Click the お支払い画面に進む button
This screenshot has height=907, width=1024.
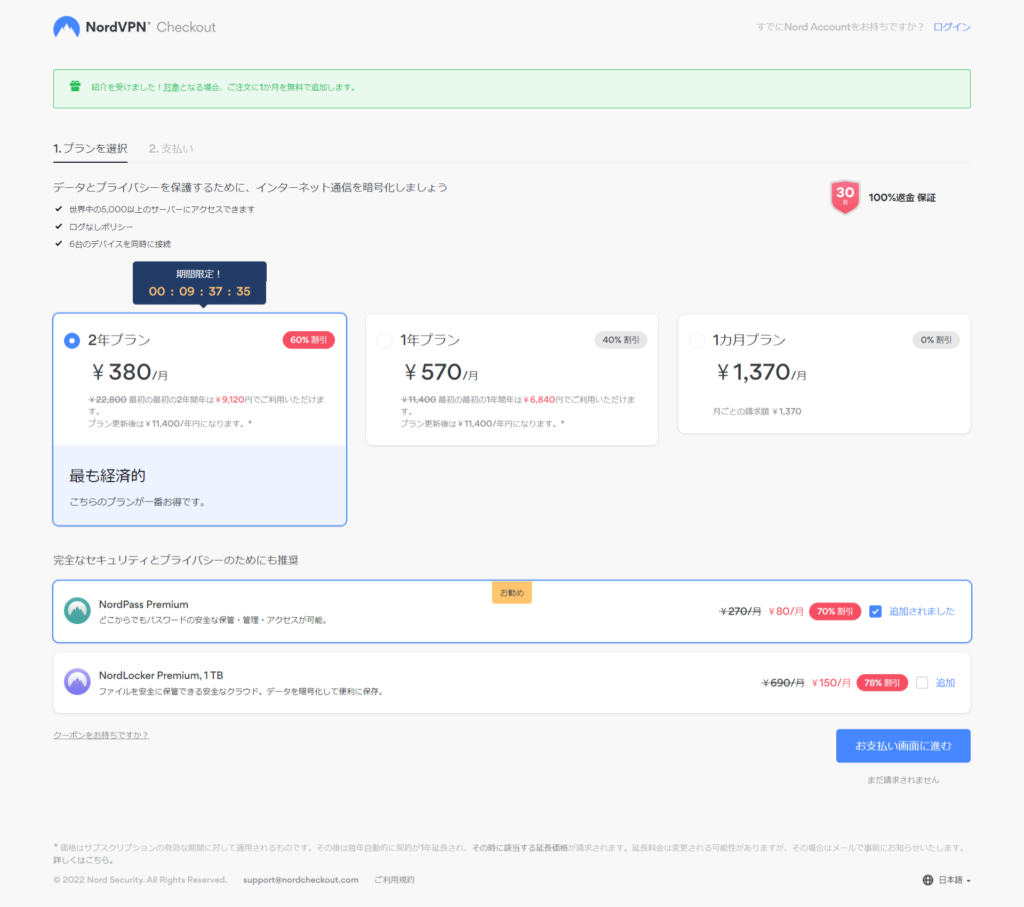902,746
